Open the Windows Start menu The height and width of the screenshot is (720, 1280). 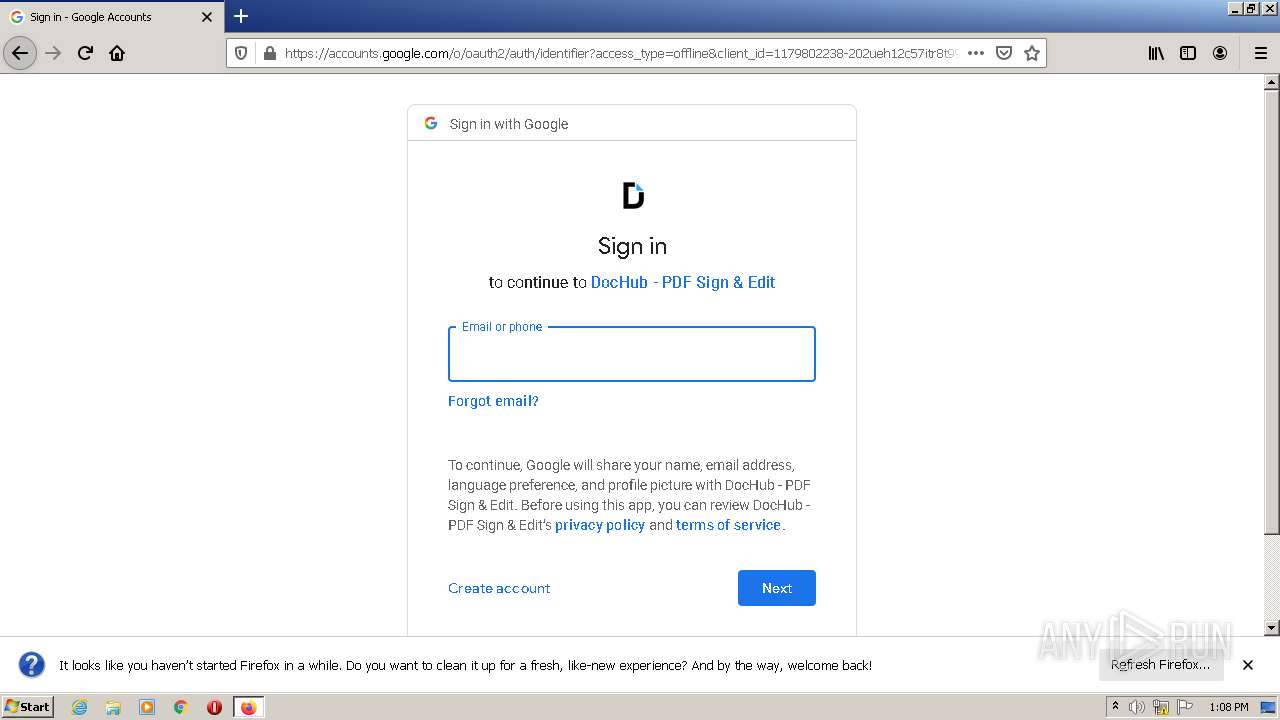click(28, 706)
